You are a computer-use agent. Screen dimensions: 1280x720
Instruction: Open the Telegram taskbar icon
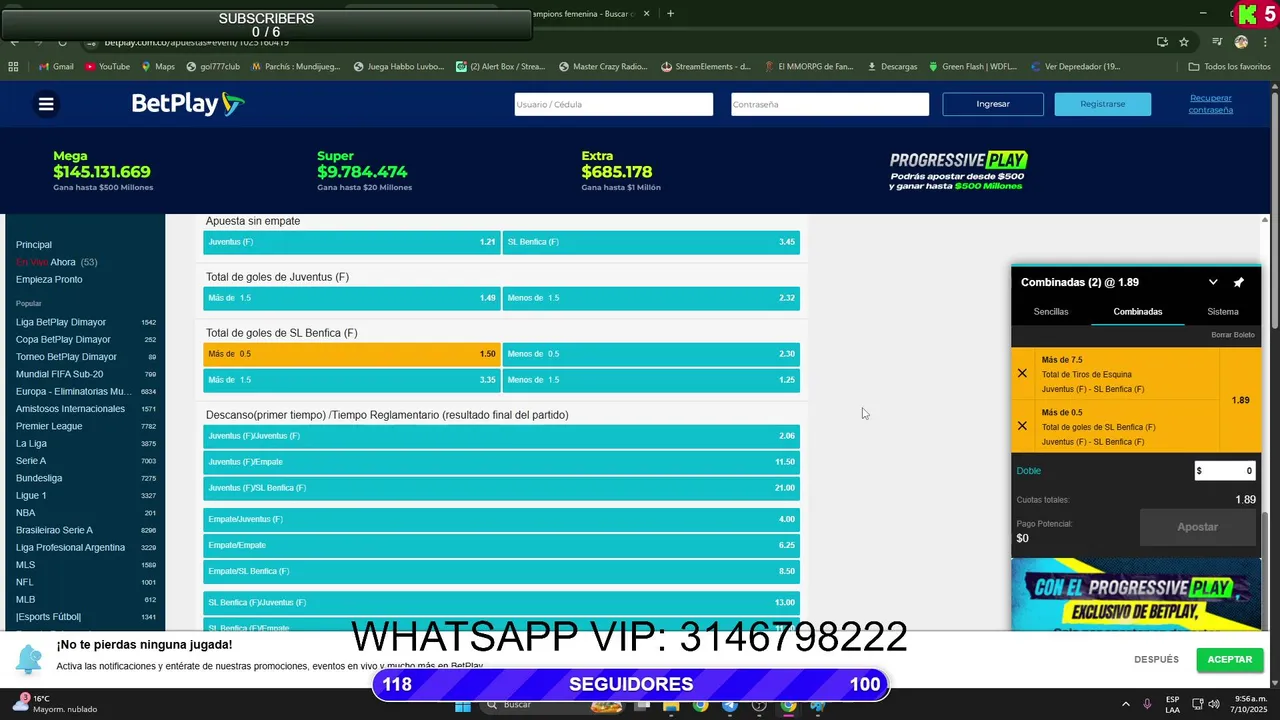tap(730, 705)
